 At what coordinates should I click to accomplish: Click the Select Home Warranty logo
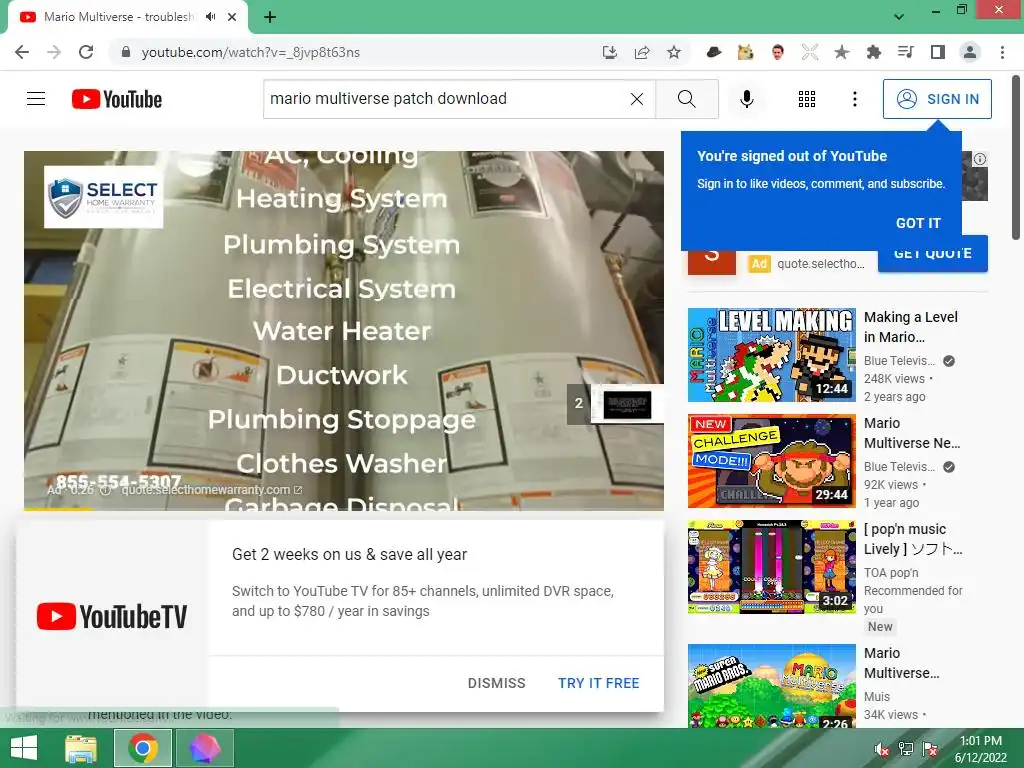(x=103, y=197)
